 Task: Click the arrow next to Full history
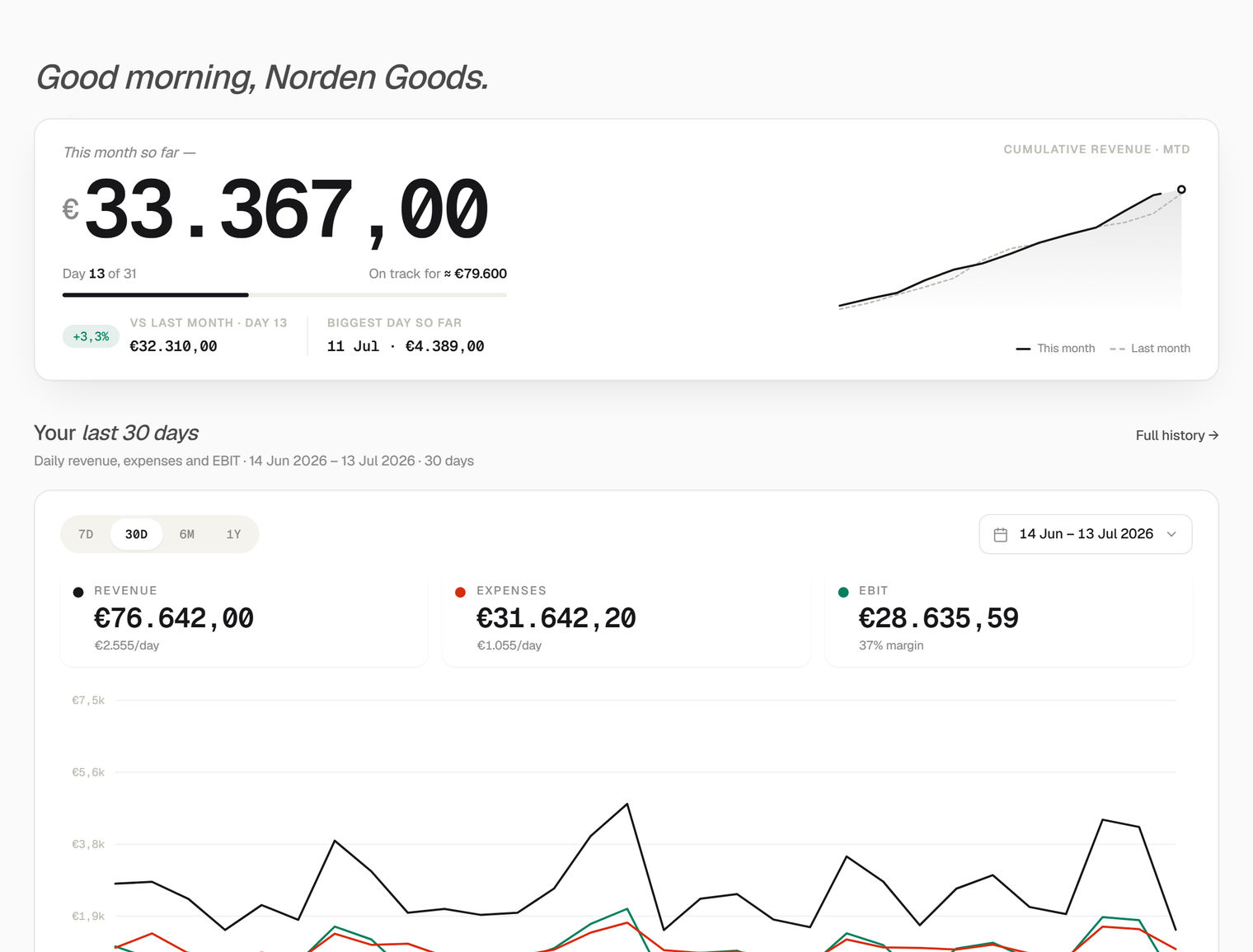coord(1213,435)
